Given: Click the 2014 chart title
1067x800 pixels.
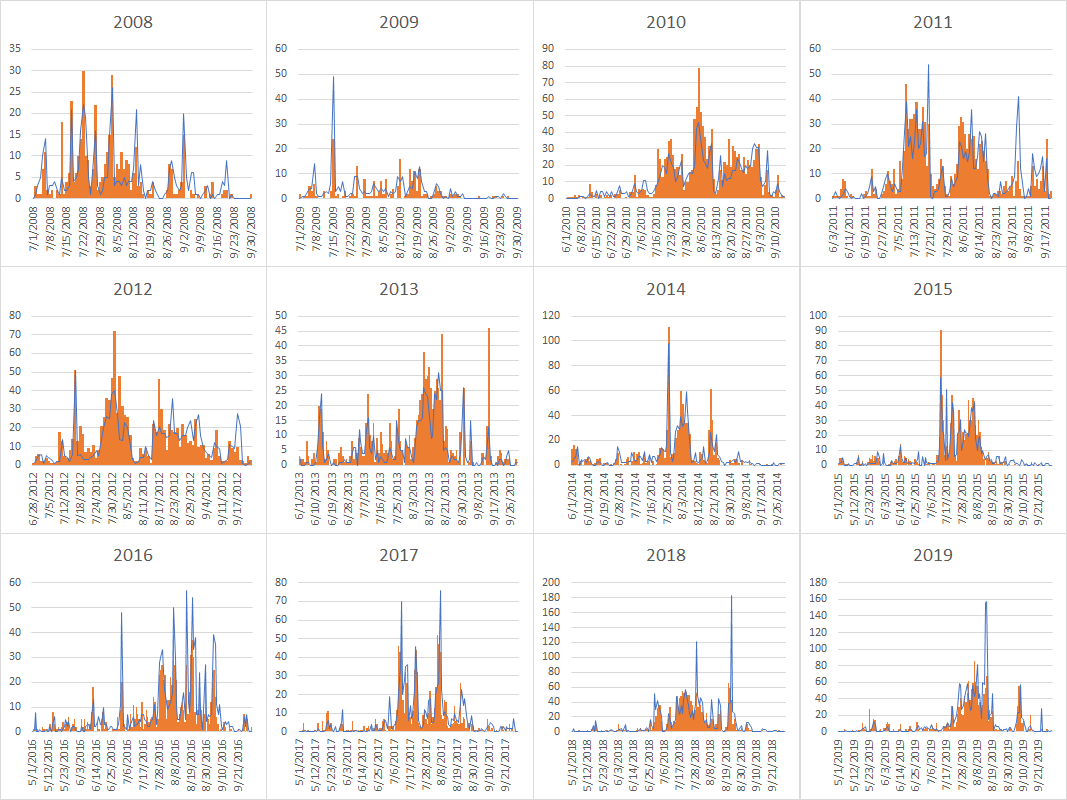Looking at the screenshot, I should pyautogui.click(x=666, y=289).
